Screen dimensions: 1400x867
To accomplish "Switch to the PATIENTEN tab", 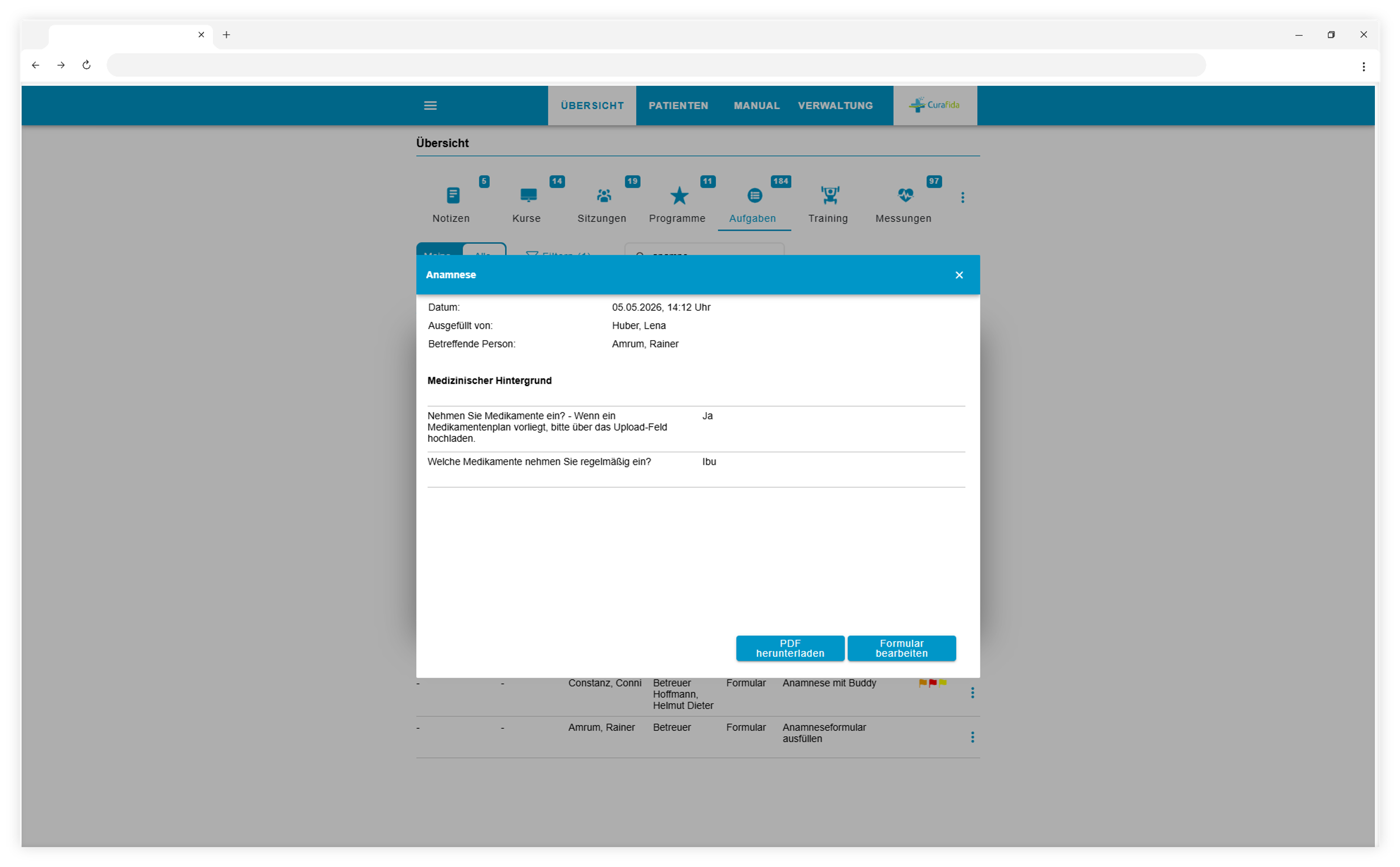I will tap(678, 106).
